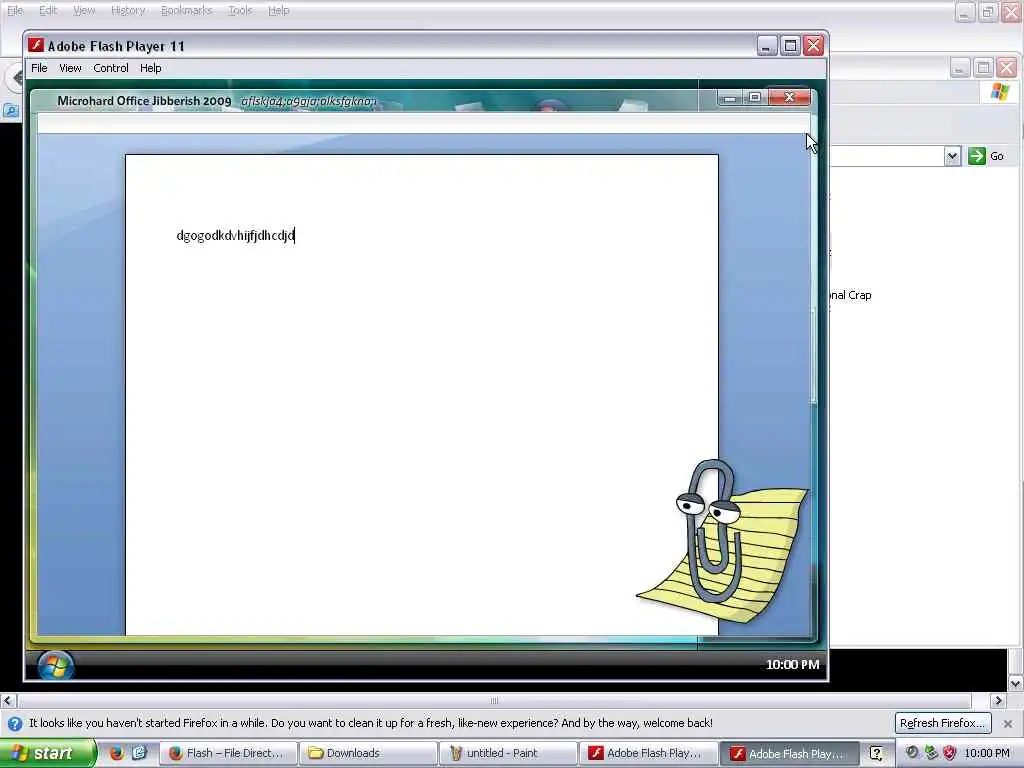This screenshot has width=1024, height=768.
Task: Click the first gray tray icon
Action: (x=912, y=753)
